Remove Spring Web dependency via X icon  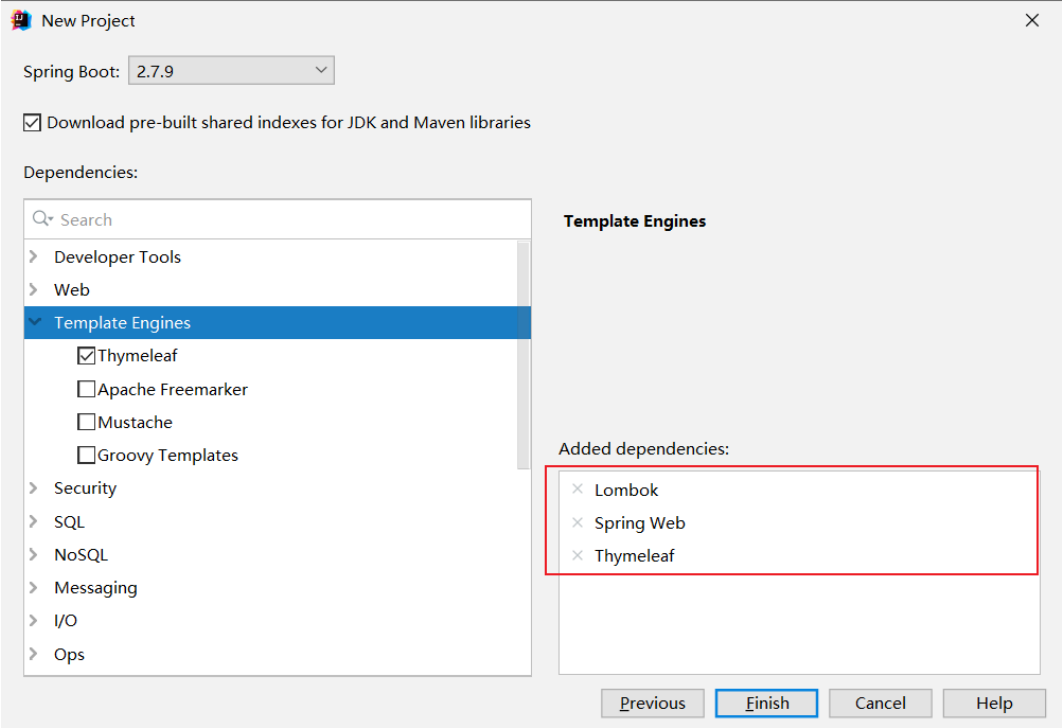577,522
